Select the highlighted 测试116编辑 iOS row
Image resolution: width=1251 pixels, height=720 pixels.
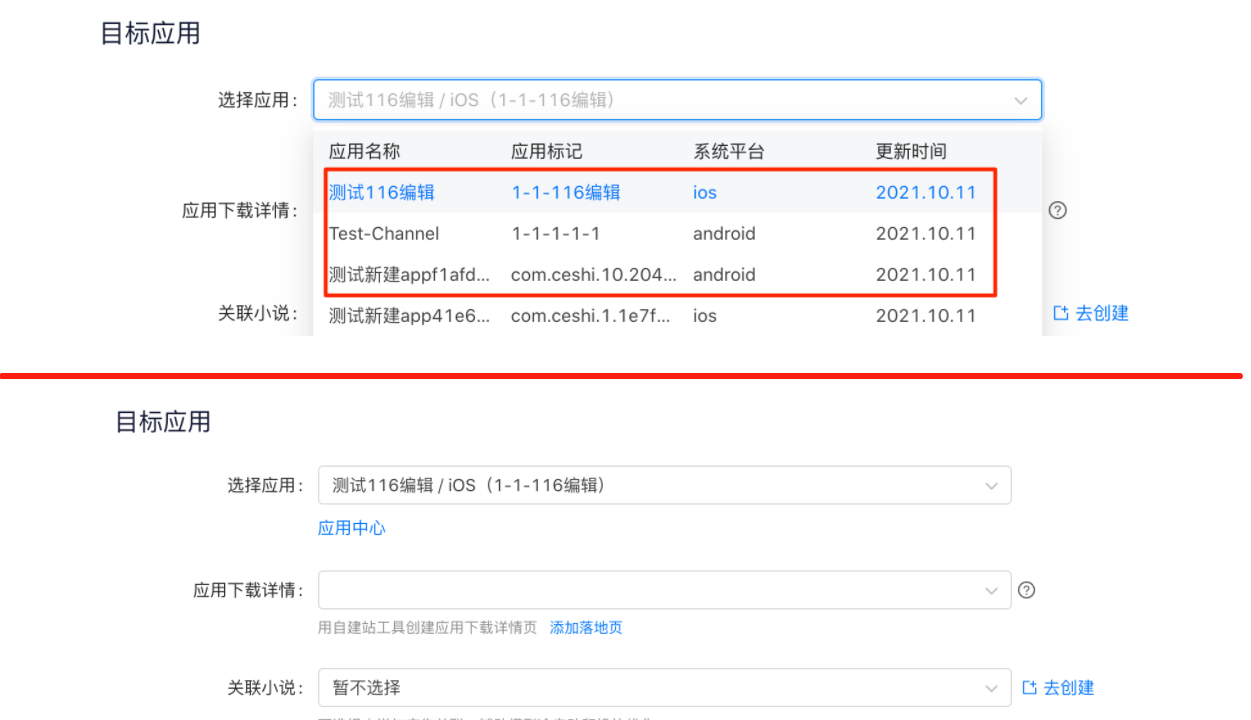point(382,192)
